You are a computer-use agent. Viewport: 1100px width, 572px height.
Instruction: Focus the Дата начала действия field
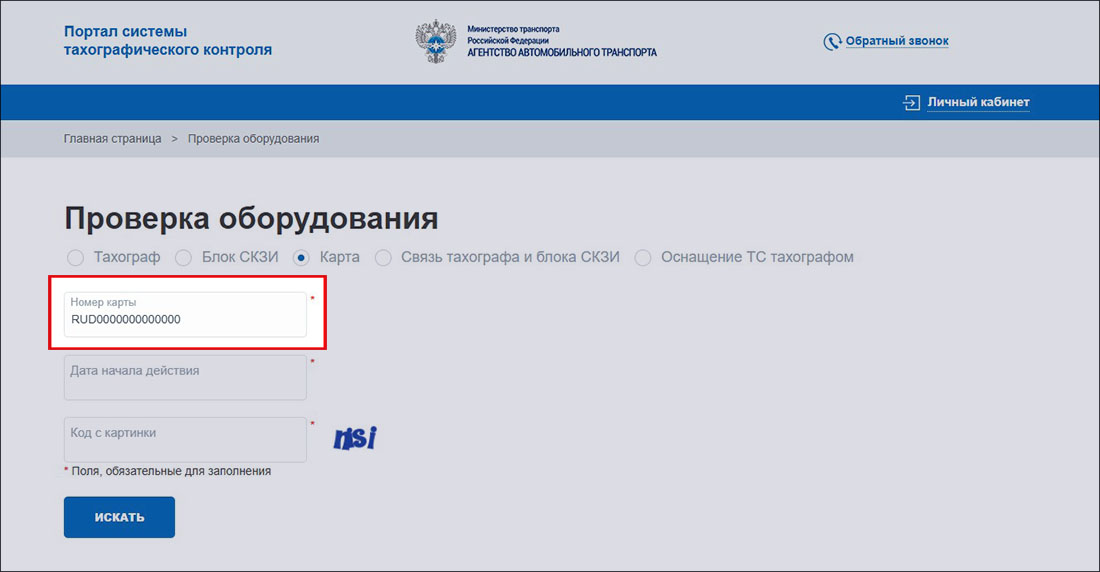tap(185, 378)
